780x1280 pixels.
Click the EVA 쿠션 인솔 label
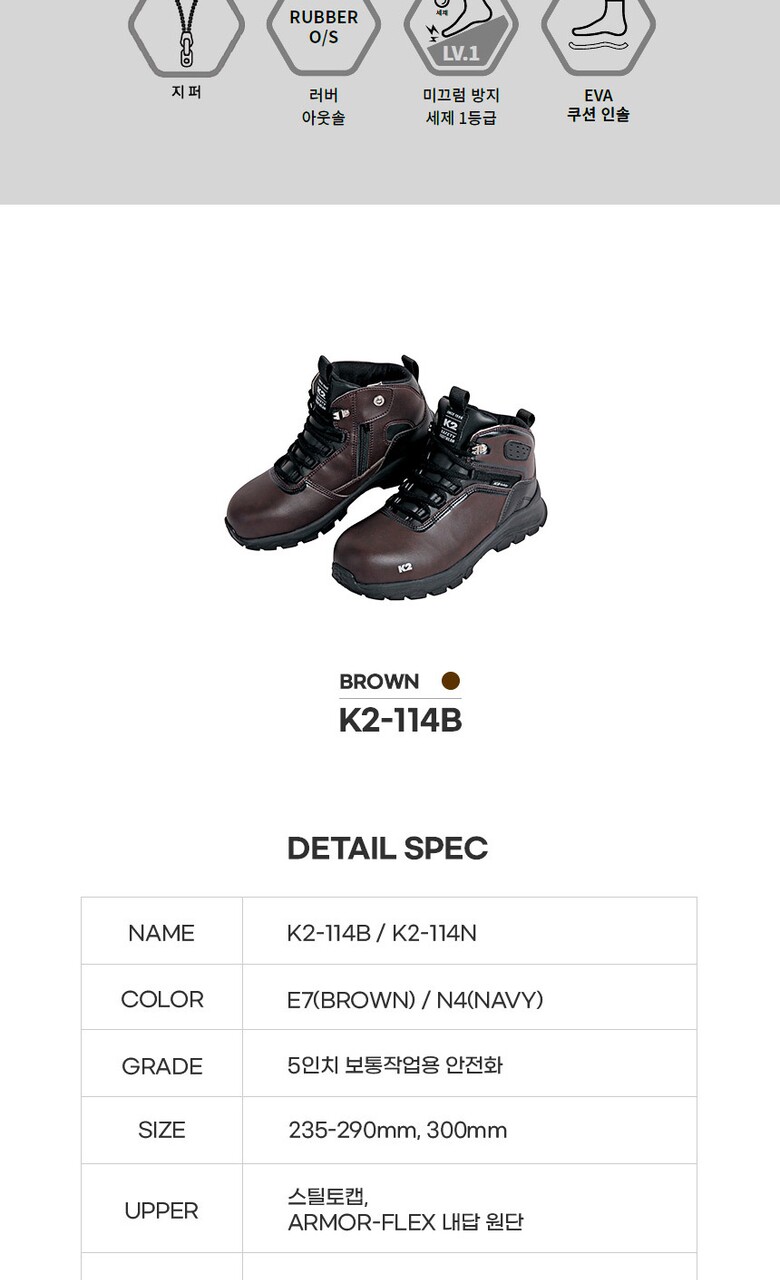598,105
